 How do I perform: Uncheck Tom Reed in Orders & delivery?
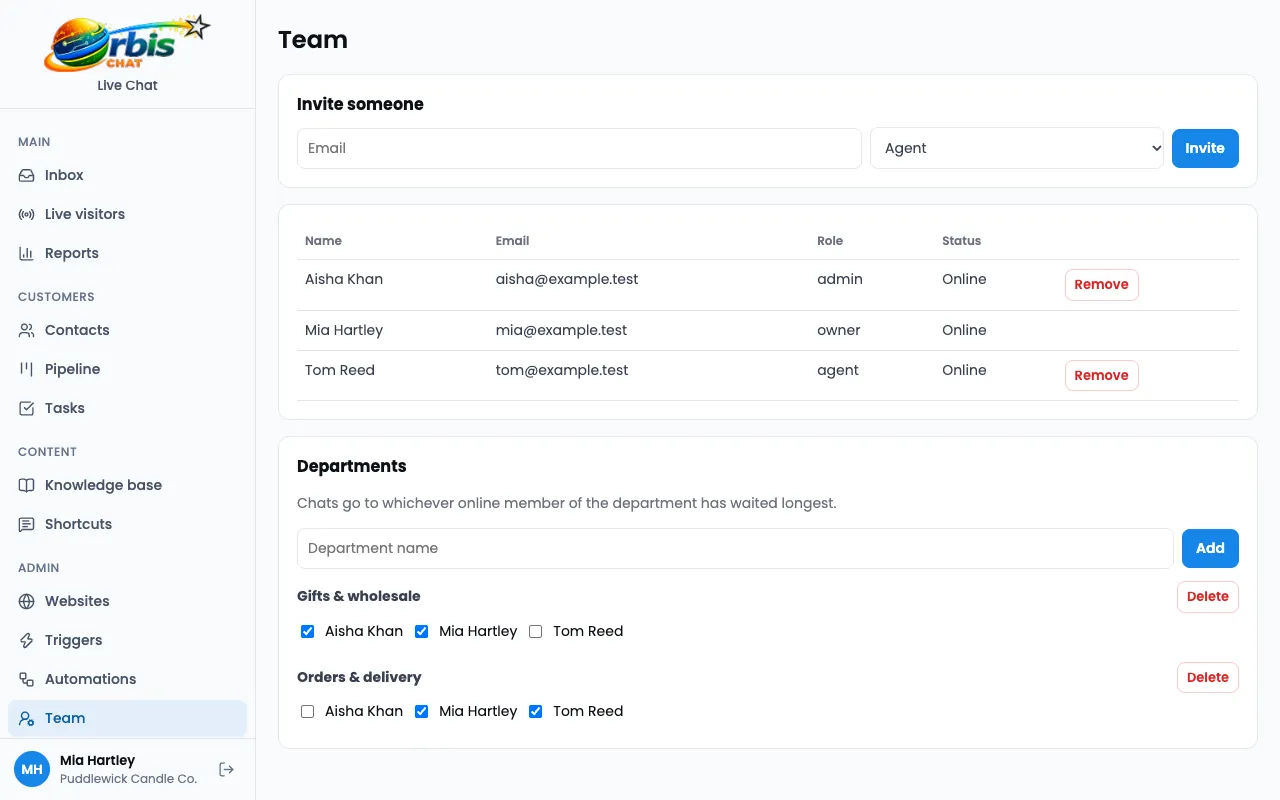(x=536, y=711)
